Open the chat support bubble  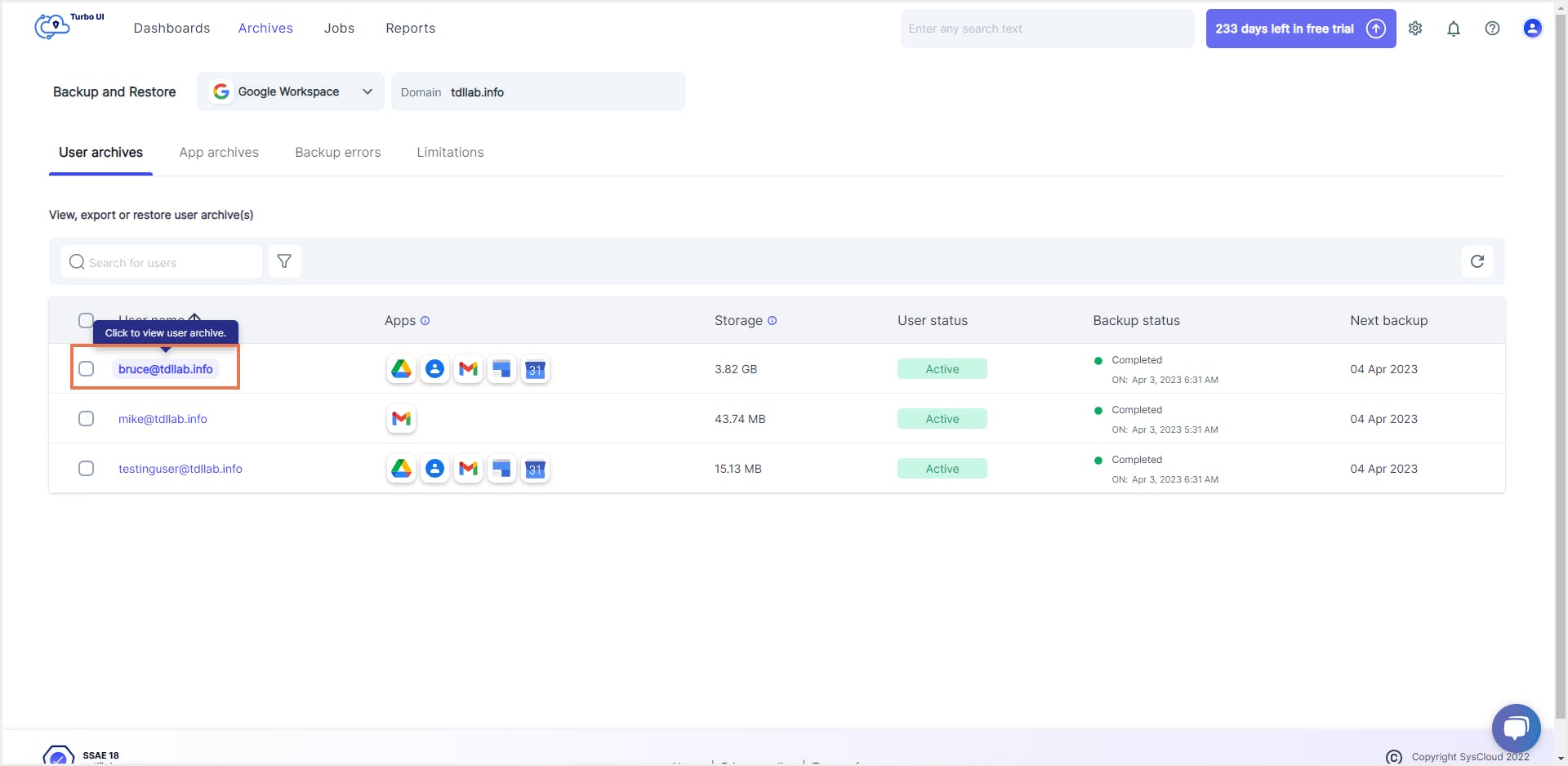(x=1516, y=728)
